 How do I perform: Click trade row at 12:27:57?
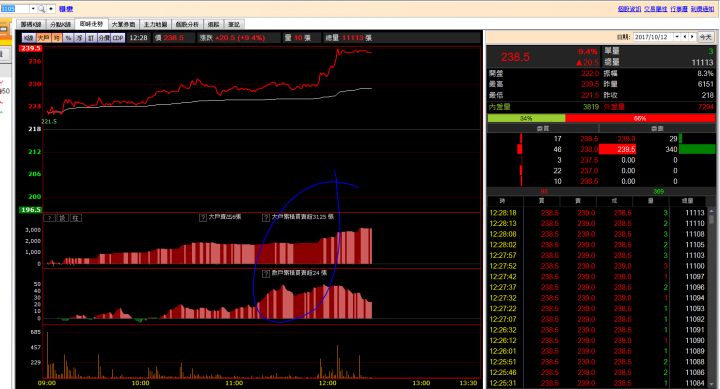click(x=597, y=255)
